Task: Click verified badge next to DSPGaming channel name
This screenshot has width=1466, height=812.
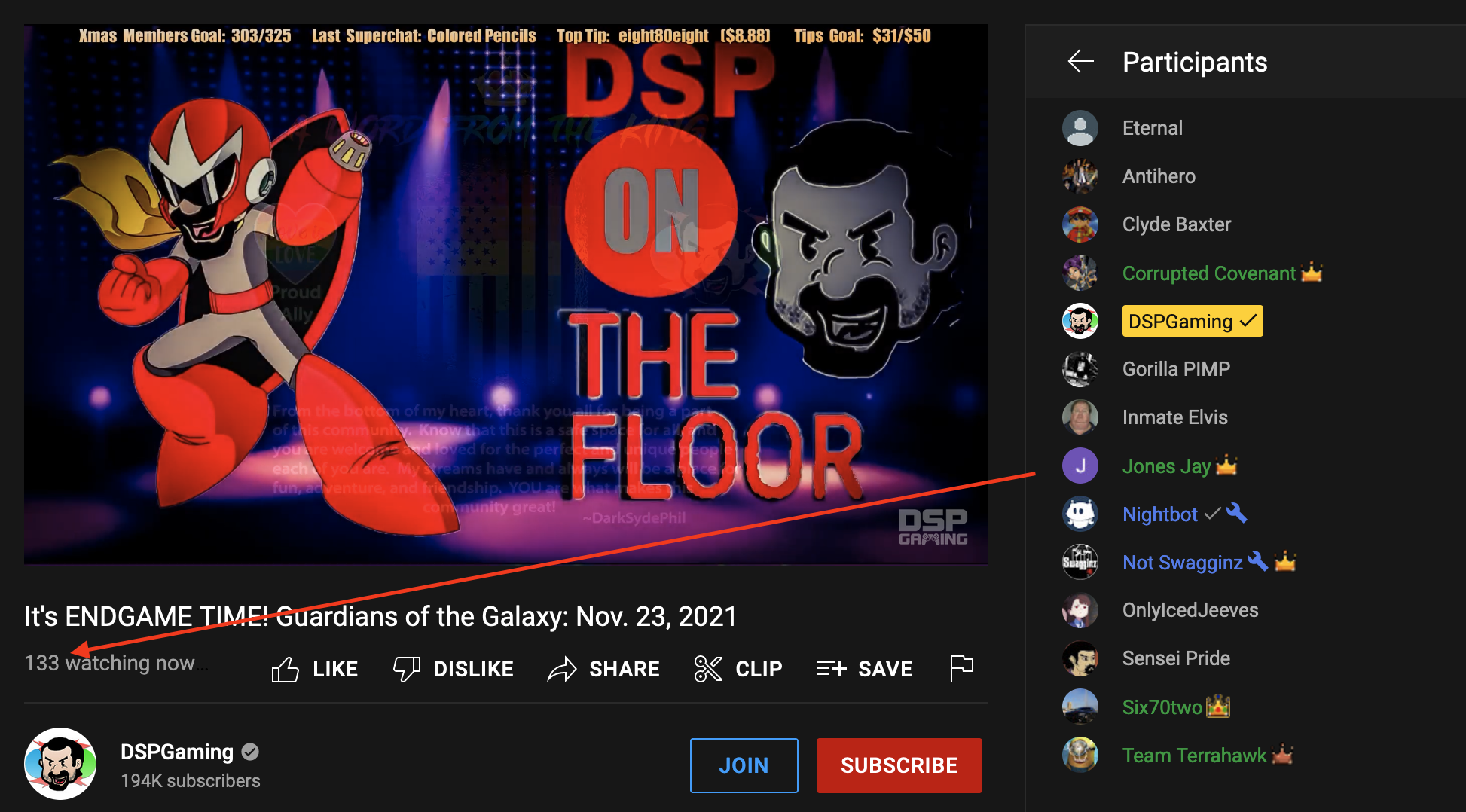Action: [250, 752]
